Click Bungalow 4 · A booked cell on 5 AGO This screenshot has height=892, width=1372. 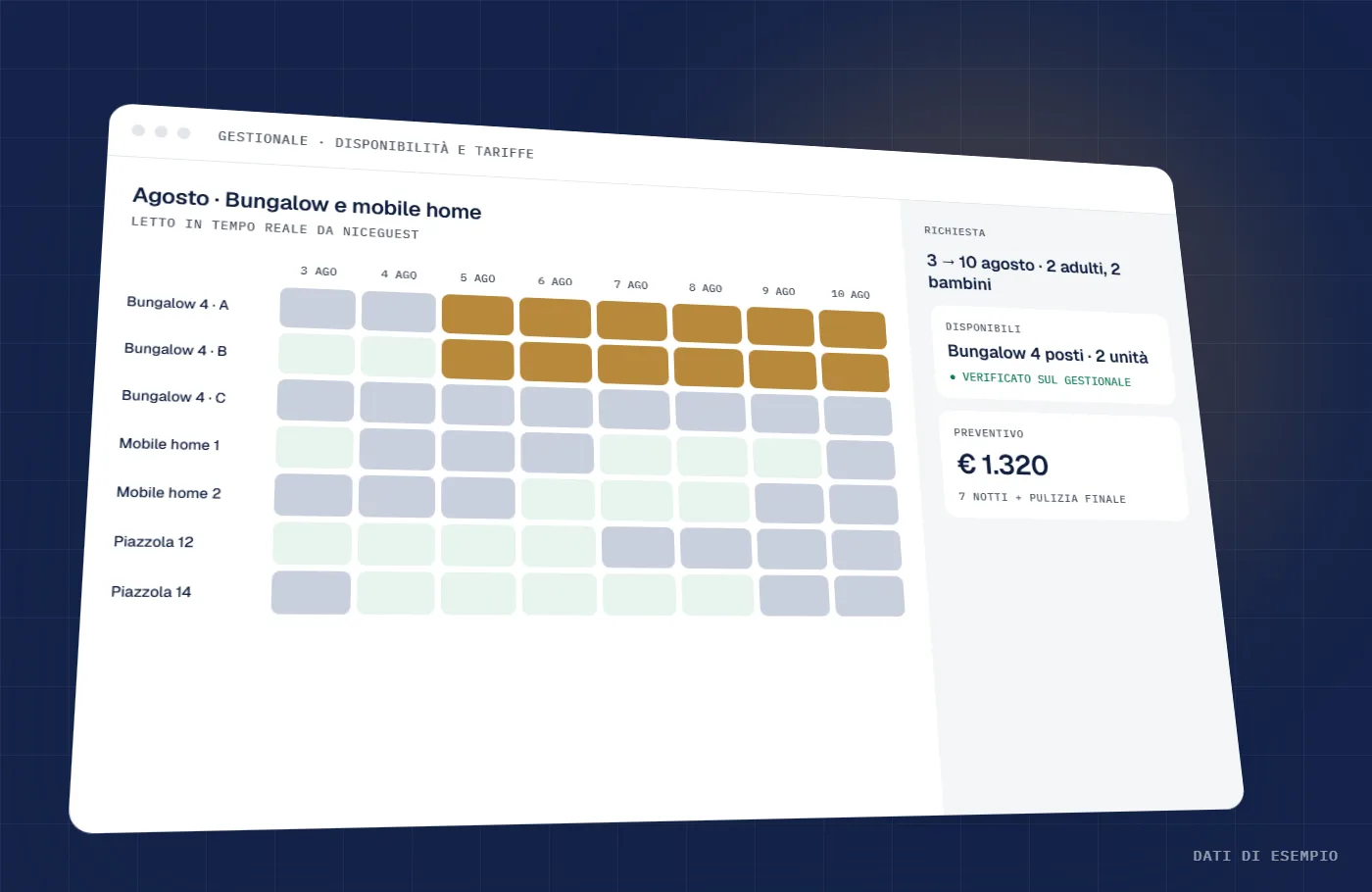pyautogui.click(x=477, y=316)
